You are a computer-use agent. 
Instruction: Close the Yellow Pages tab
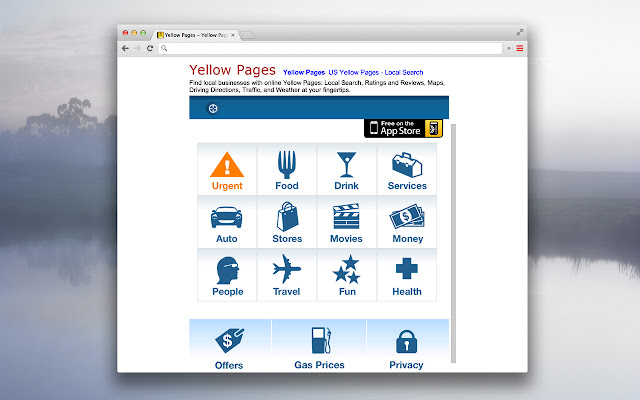(233, 35)
